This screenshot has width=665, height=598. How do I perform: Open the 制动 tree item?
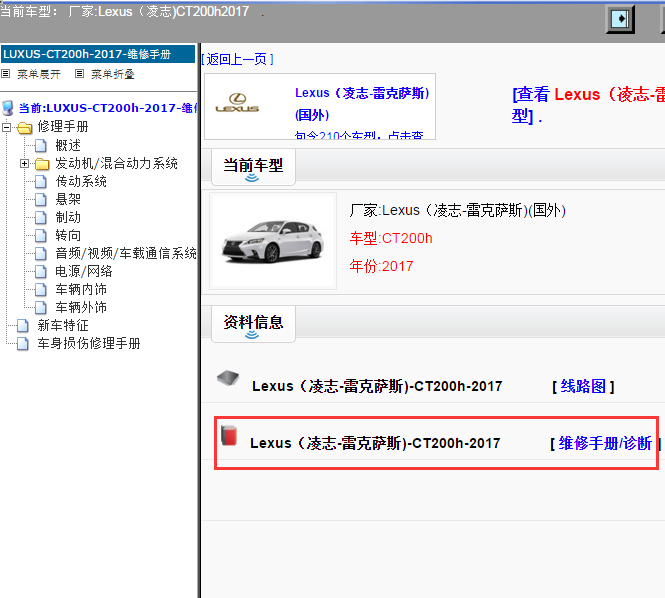[x=68, y=218]
